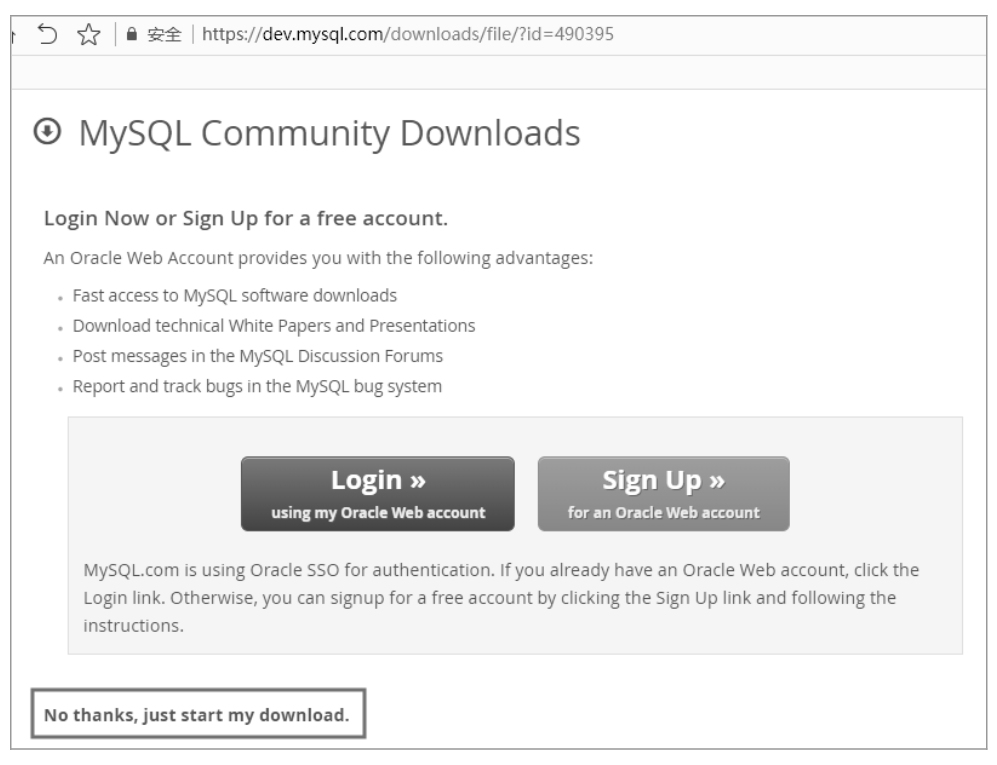This screenshot has height=765, width=997.
Task: Click the padlock security icon
Action: click(x=130, y=34)
